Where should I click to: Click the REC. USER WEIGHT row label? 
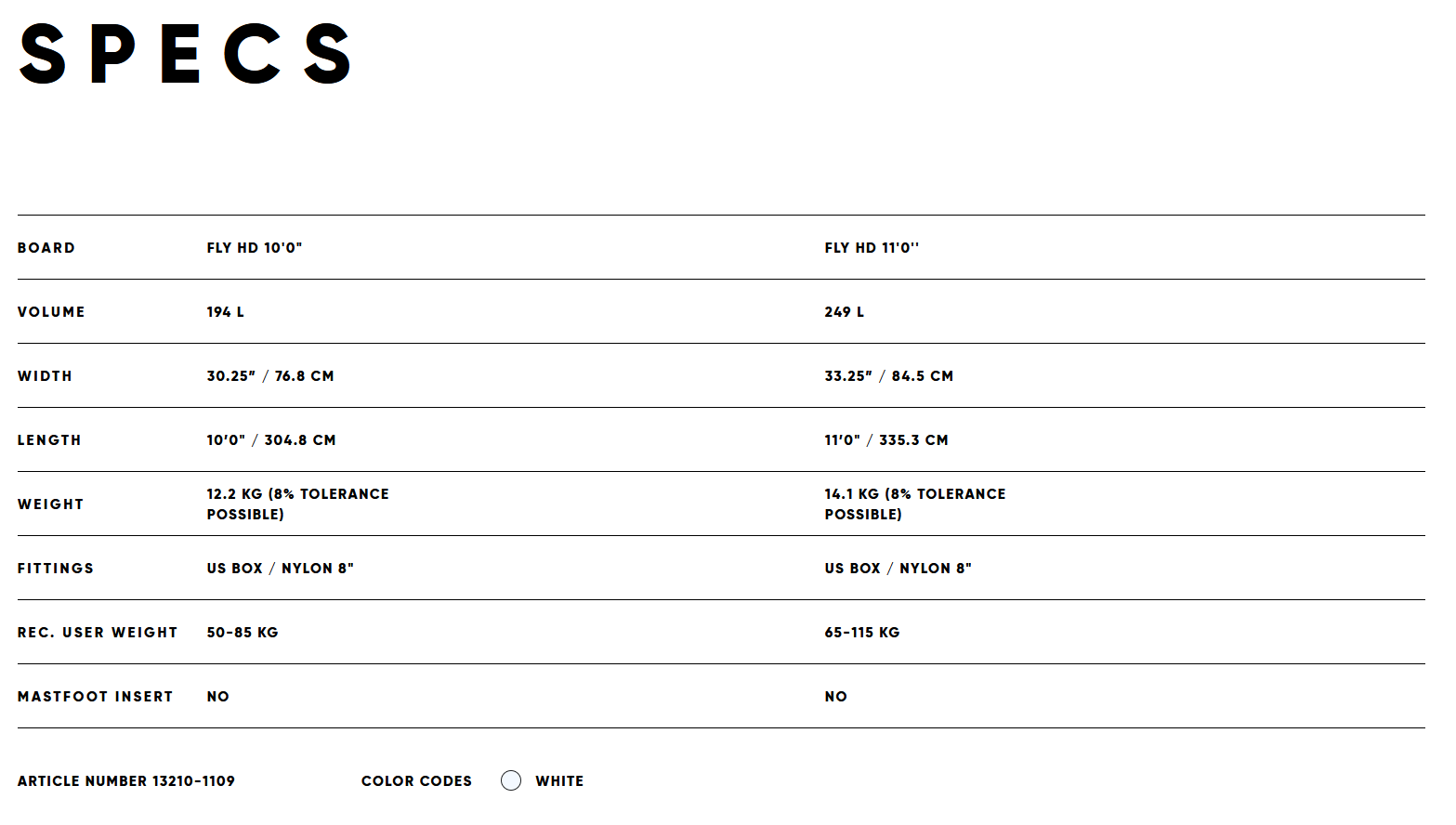click(98, 633)
